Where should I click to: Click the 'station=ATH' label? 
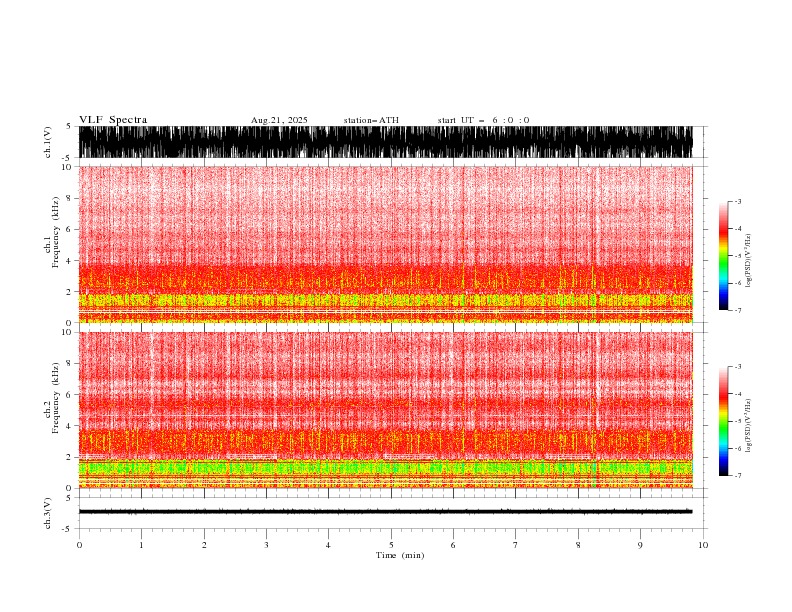pos(371,120)
